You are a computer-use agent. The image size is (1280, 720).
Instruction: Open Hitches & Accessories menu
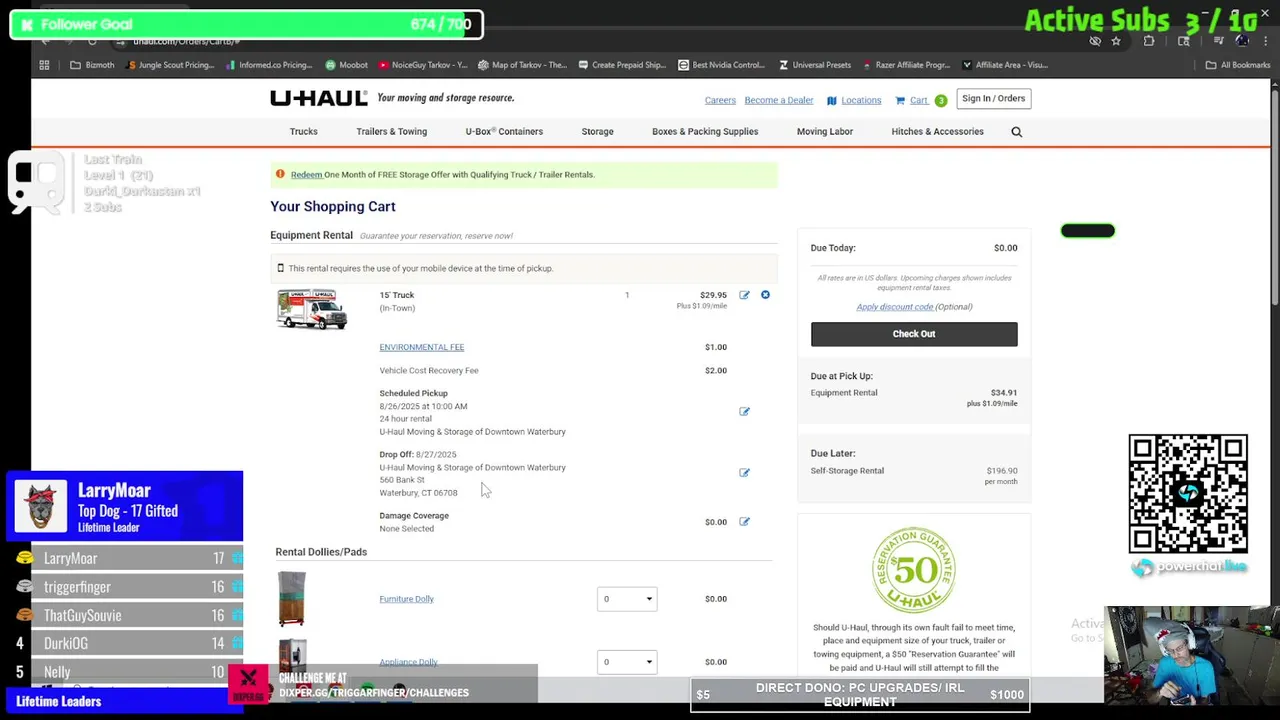[937, 131]
